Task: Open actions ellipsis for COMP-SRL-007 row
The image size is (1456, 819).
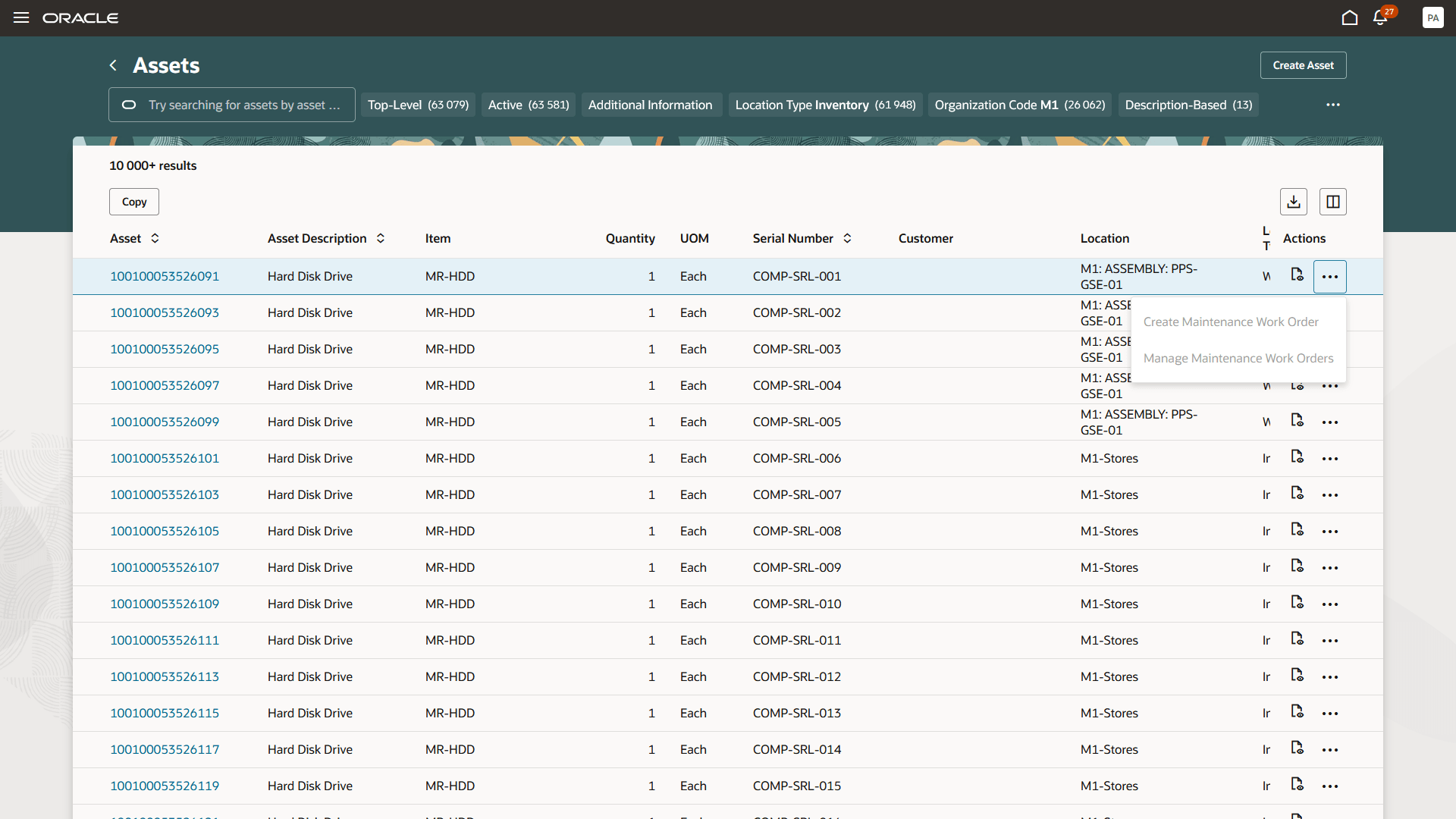Action: [1330, 495]
